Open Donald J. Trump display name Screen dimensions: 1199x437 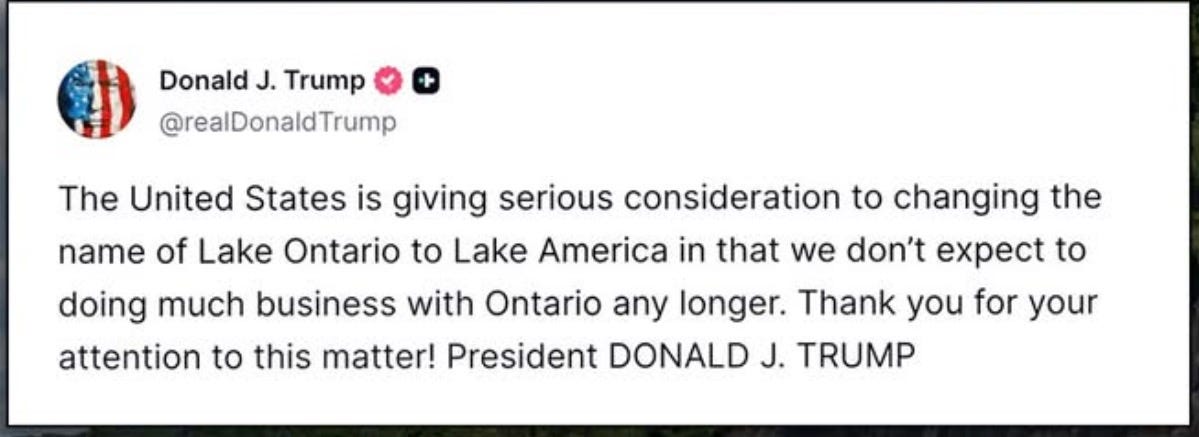click(262, 80)
